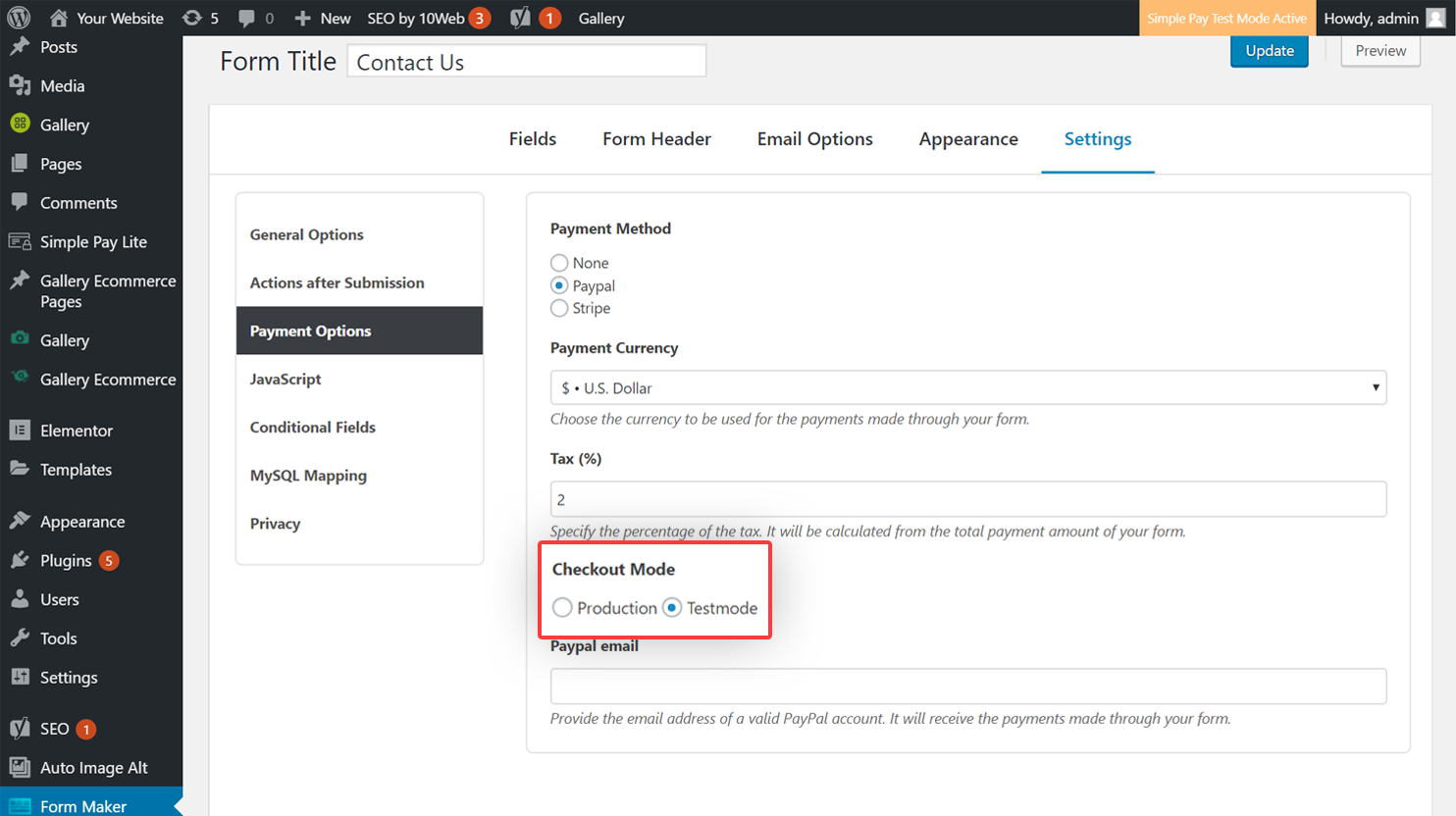Click the Templates folder icon

pos(20,469)
